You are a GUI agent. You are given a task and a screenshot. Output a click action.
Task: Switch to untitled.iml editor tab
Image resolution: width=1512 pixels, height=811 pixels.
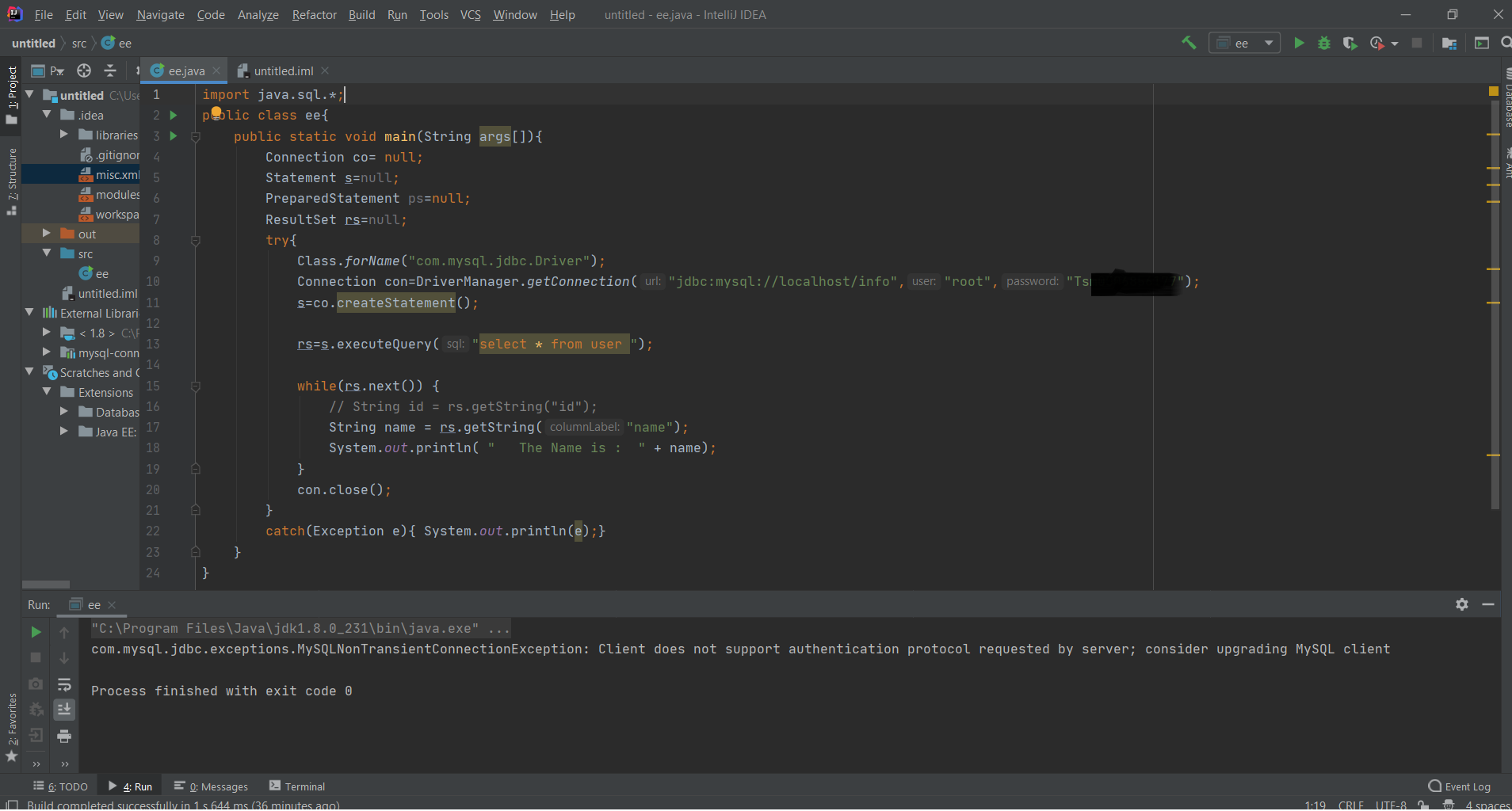point(283,70)
